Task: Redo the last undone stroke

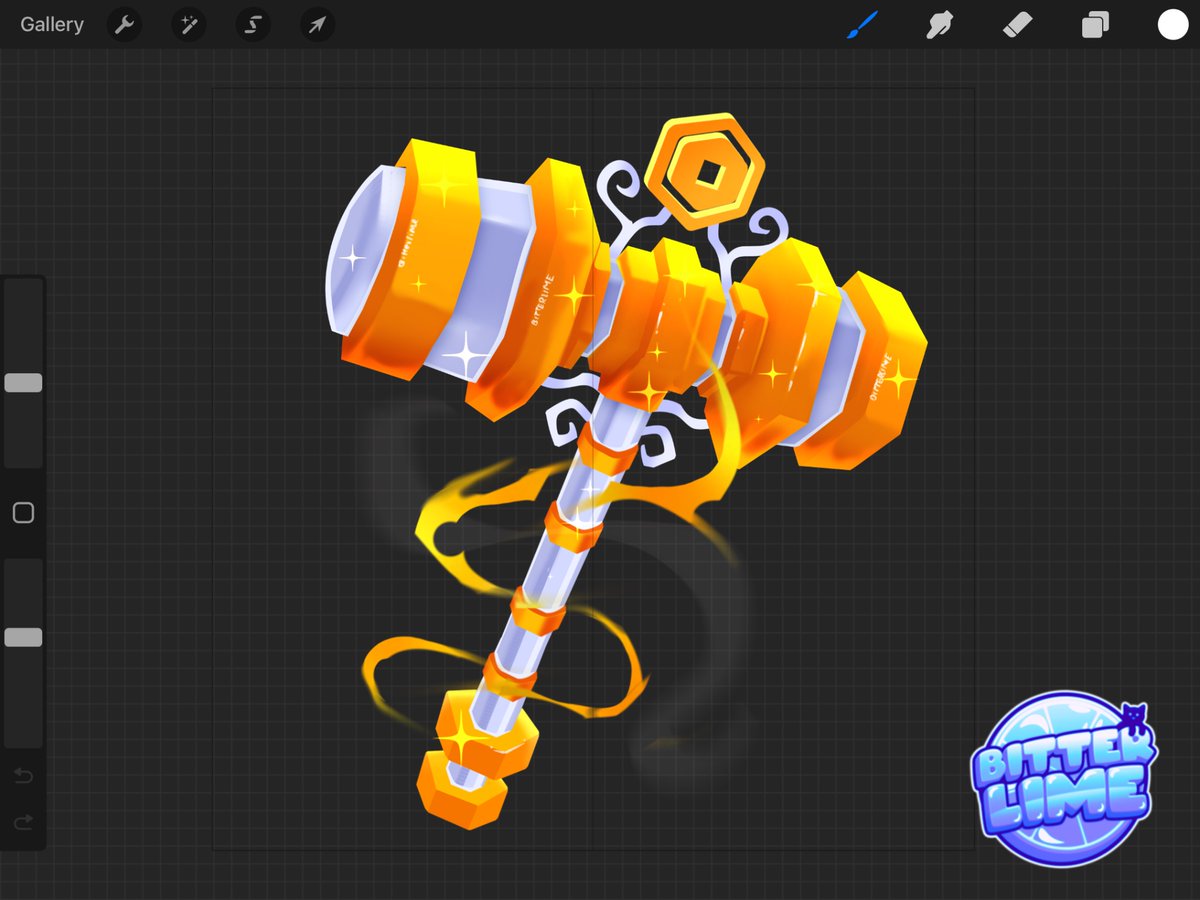Action: pos(23,822)
